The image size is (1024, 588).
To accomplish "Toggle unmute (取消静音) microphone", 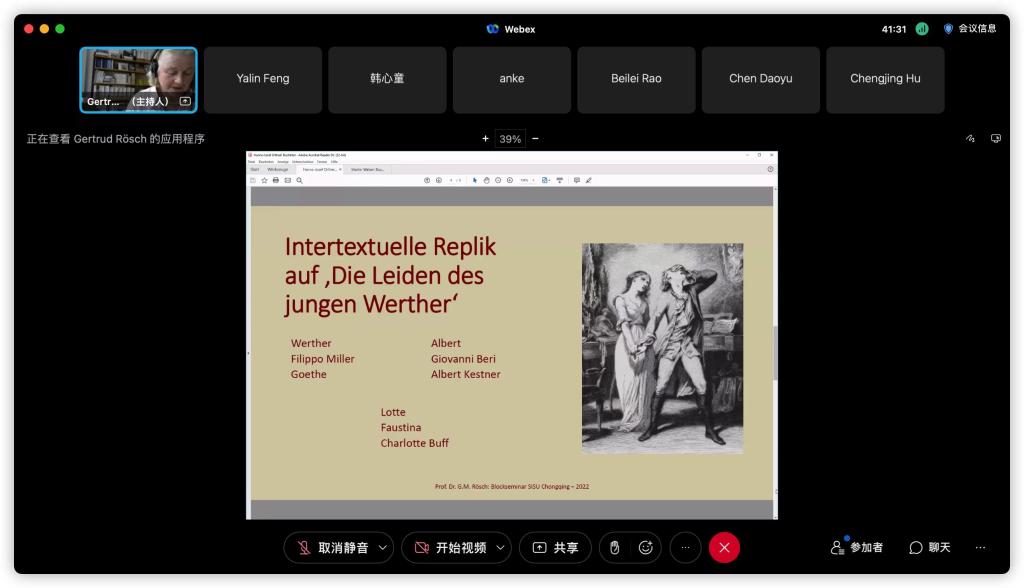I will coord(332,548).
